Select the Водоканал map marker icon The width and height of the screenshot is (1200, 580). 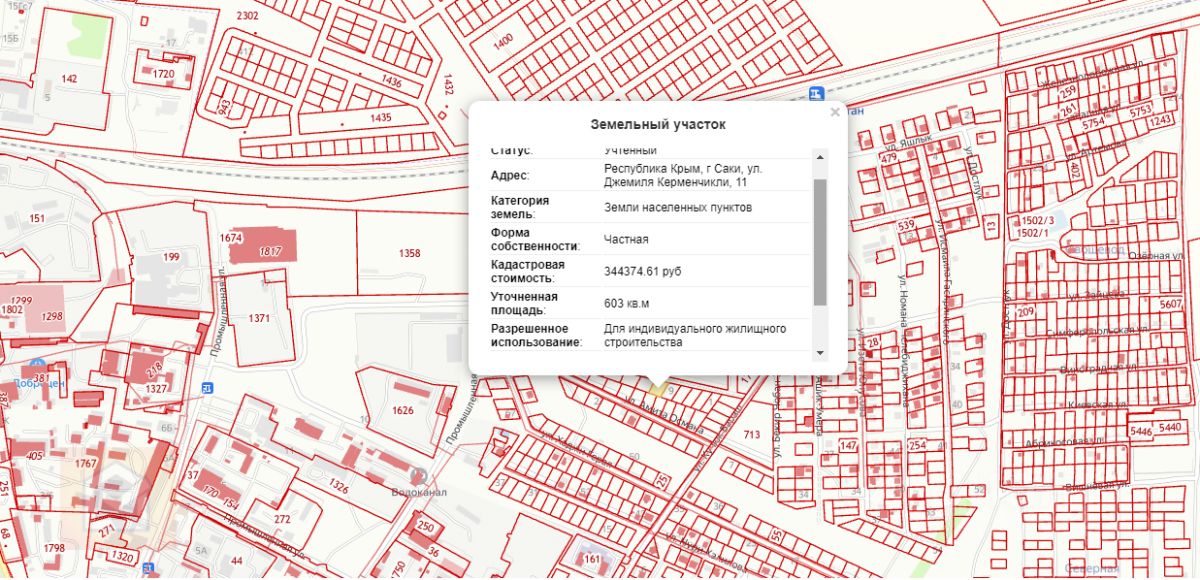click(419, 475)
